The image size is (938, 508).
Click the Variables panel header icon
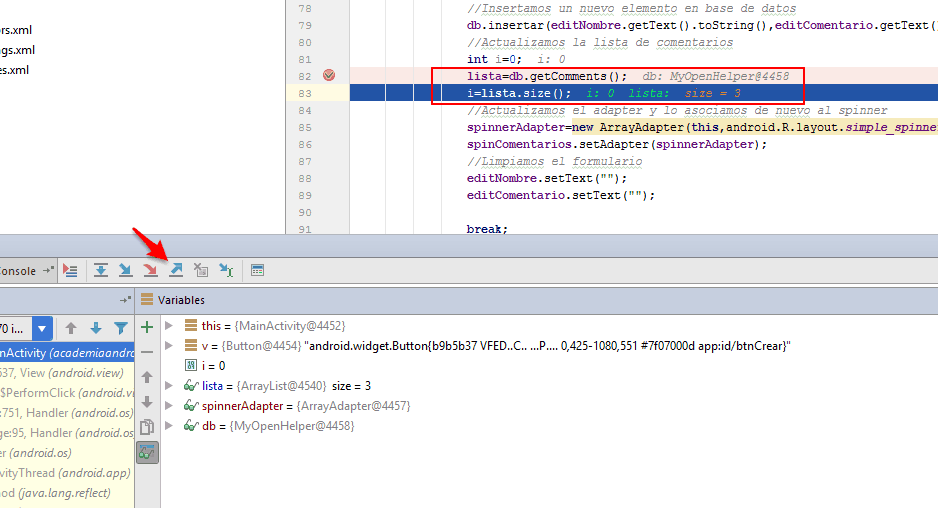[x=147, y=300]
